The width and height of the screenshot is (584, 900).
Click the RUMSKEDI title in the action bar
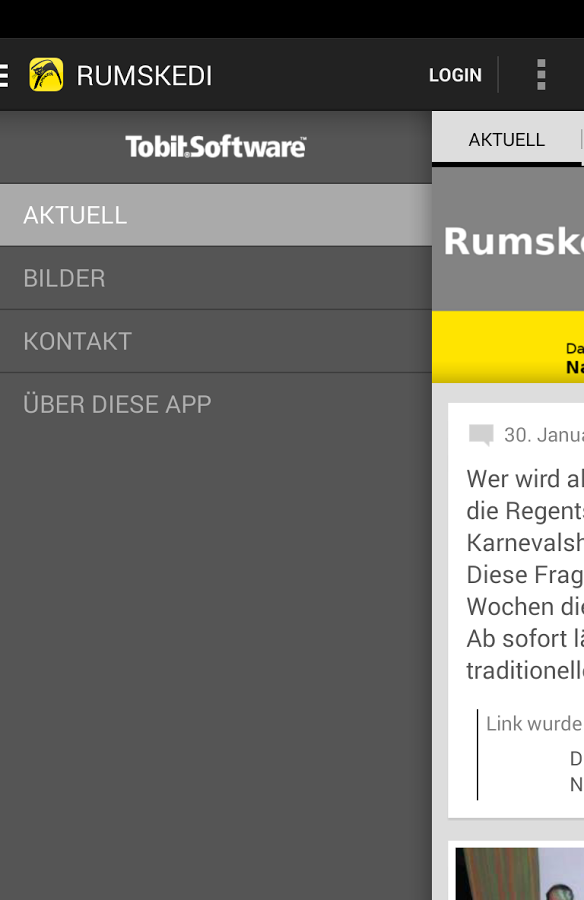pos(144,75)
